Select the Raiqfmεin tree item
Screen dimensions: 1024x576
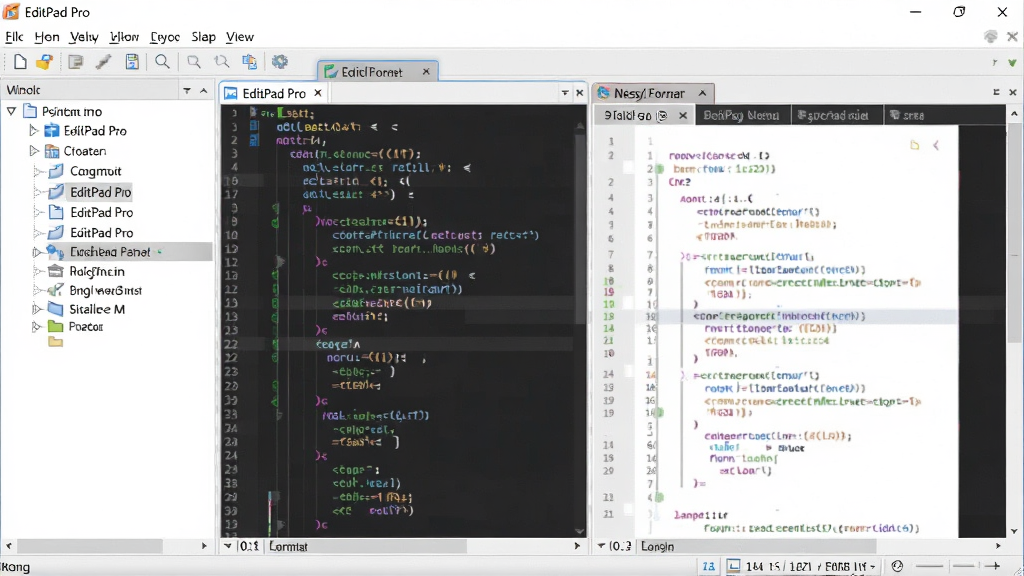[x=97, y=271]
